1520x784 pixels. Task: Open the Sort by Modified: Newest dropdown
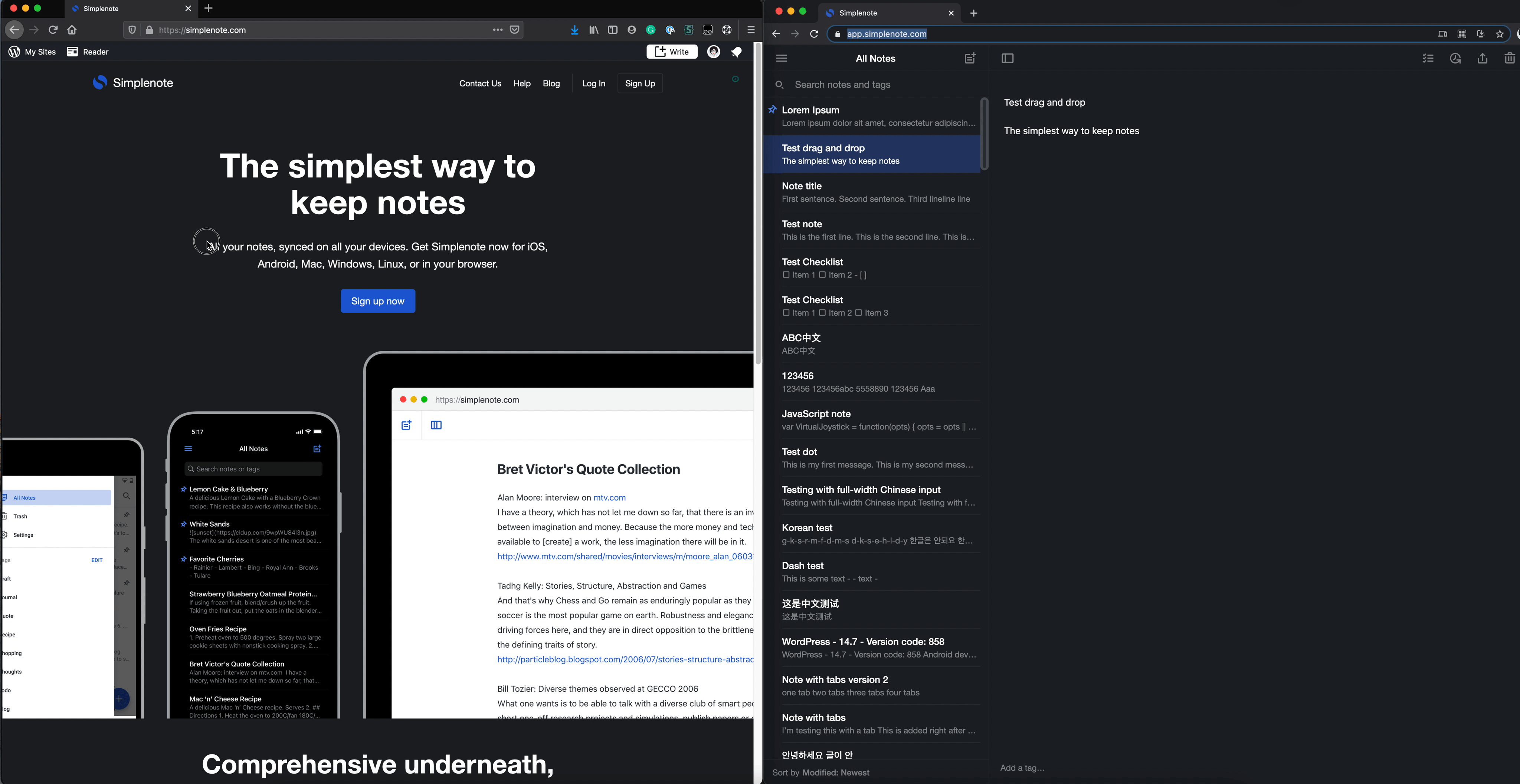tap(821, 773)
